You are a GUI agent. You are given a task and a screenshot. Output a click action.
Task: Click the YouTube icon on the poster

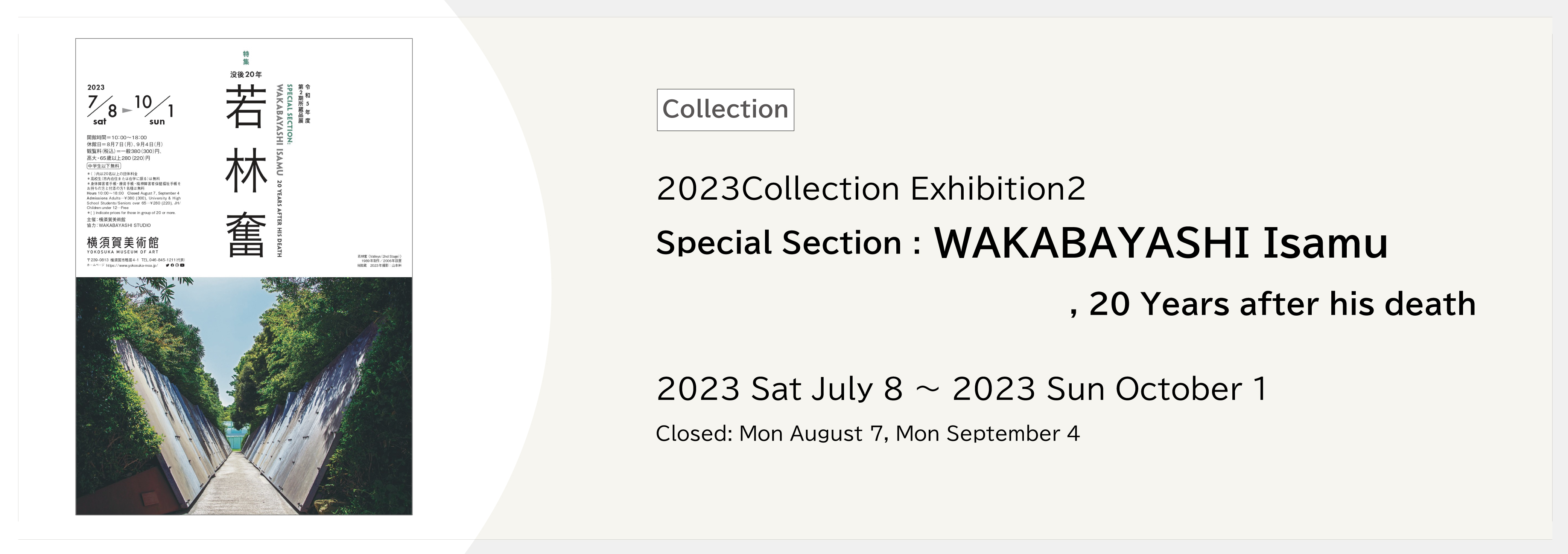[x=183, y=265]
